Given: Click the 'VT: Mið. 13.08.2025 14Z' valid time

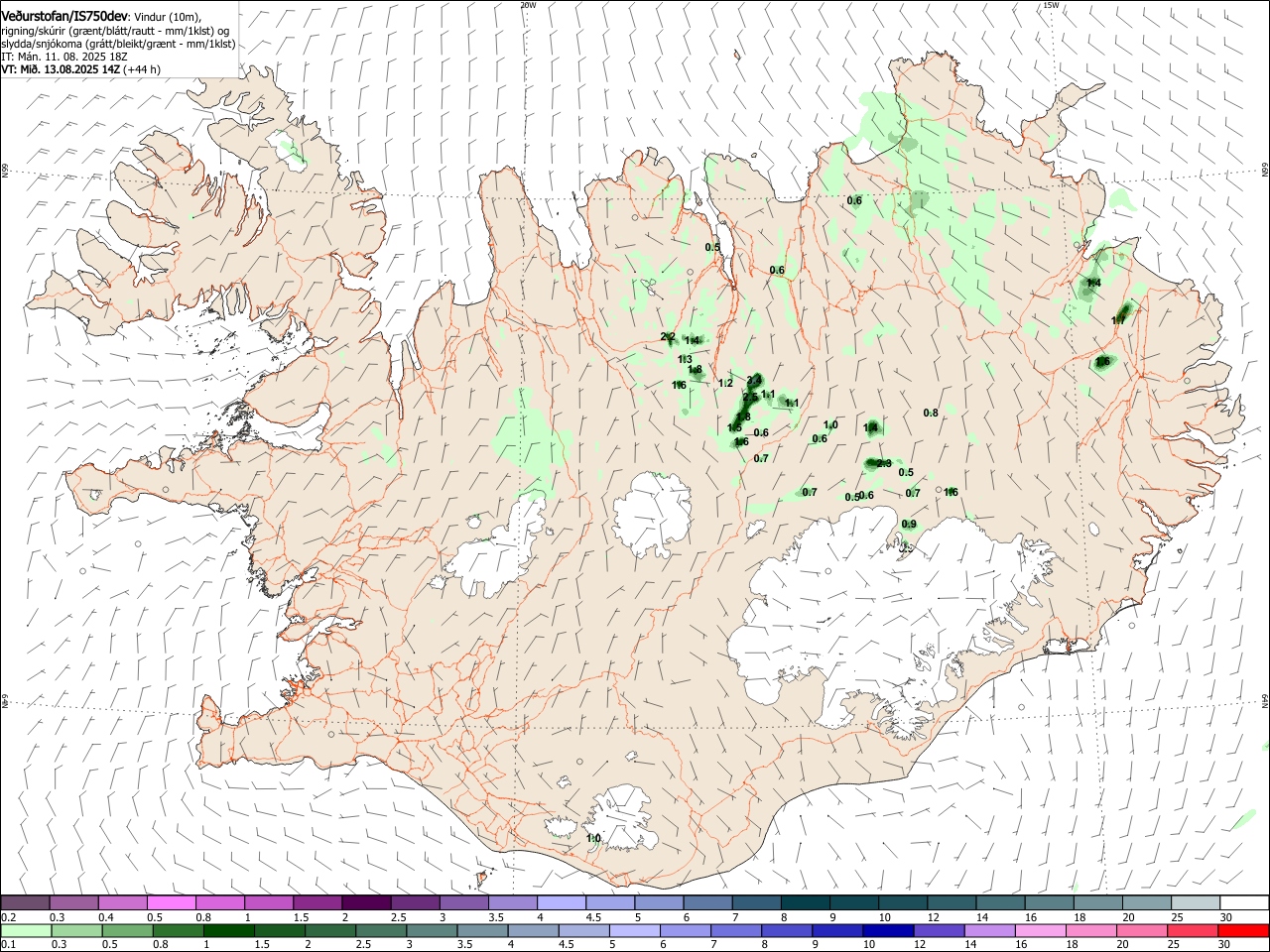Looking at the screenshot, I should pyautogui.click(x=61, y=69).
